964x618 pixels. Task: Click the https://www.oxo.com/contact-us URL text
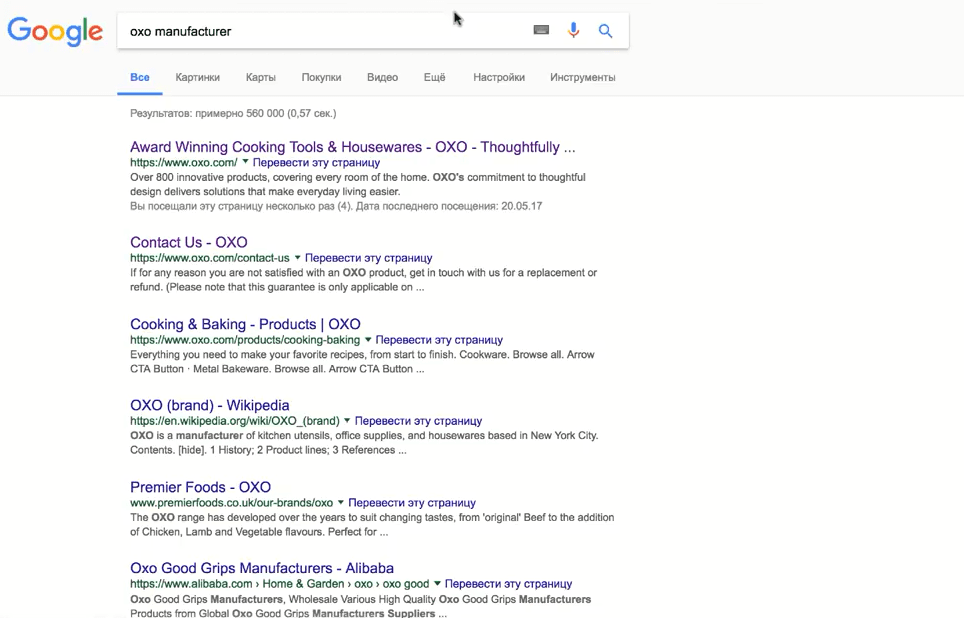[x=210, y=258]
